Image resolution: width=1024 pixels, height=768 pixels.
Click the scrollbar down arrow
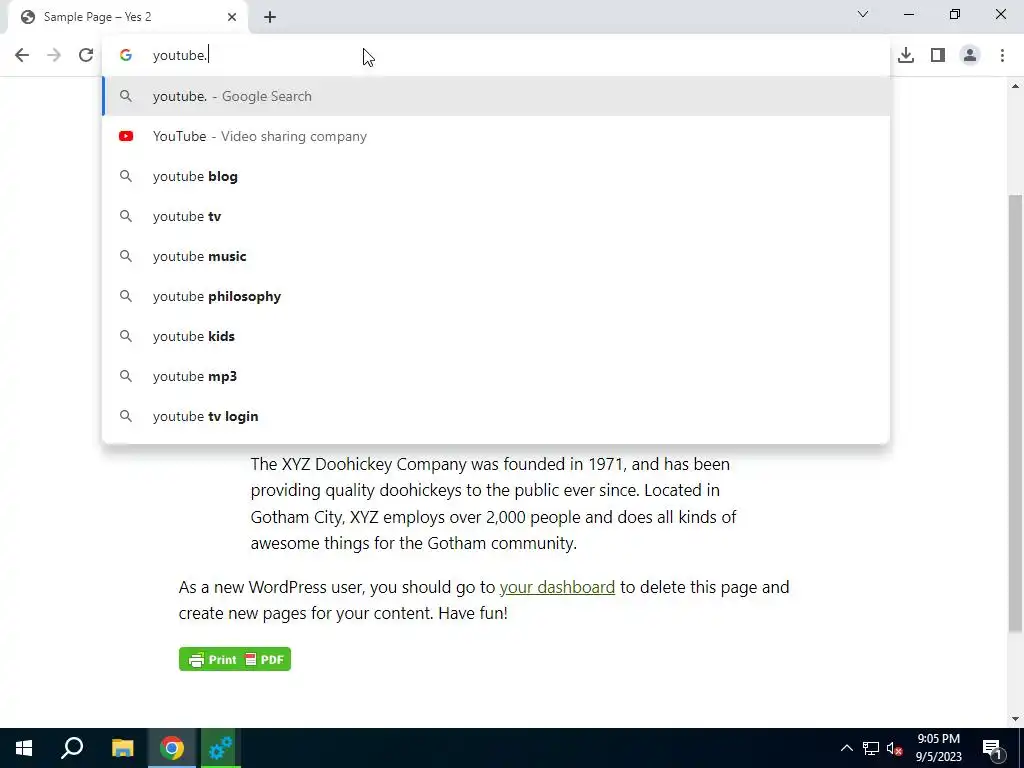(1015, 719)
